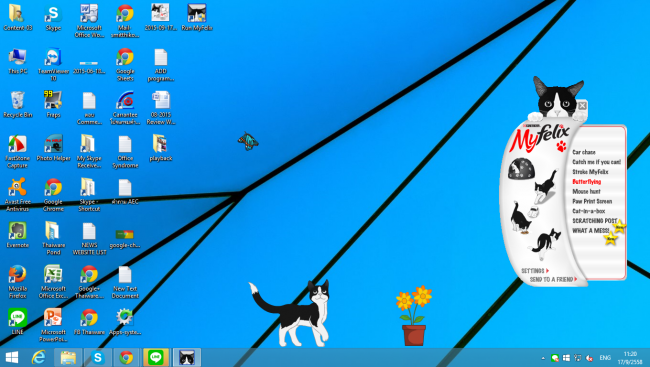Open Microsoft Office Excel shortcut
This screenshot has width=650, height=367.
(53, 282)
